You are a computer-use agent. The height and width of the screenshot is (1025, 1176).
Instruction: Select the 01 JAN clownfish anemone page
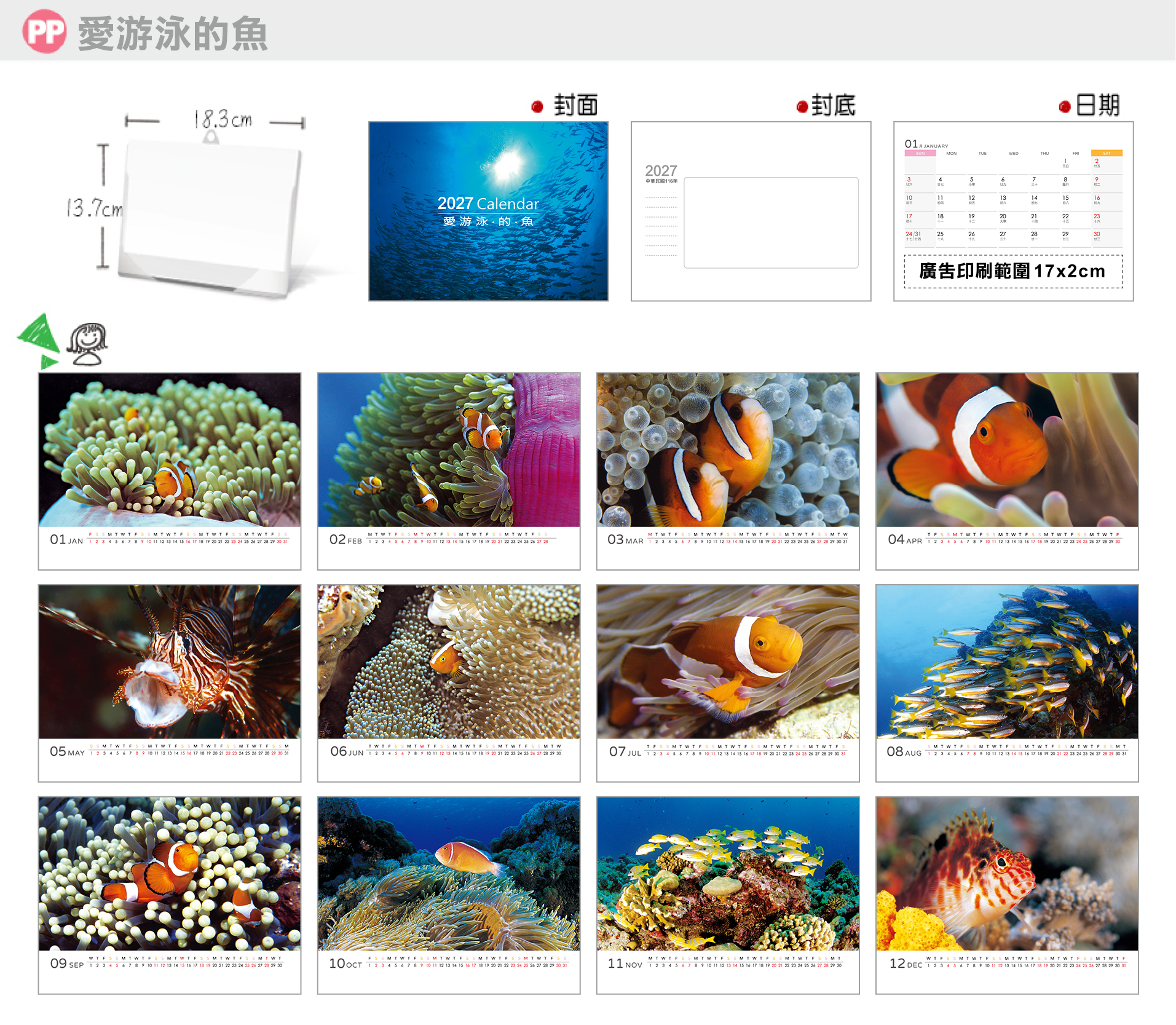tap(170, 471)
